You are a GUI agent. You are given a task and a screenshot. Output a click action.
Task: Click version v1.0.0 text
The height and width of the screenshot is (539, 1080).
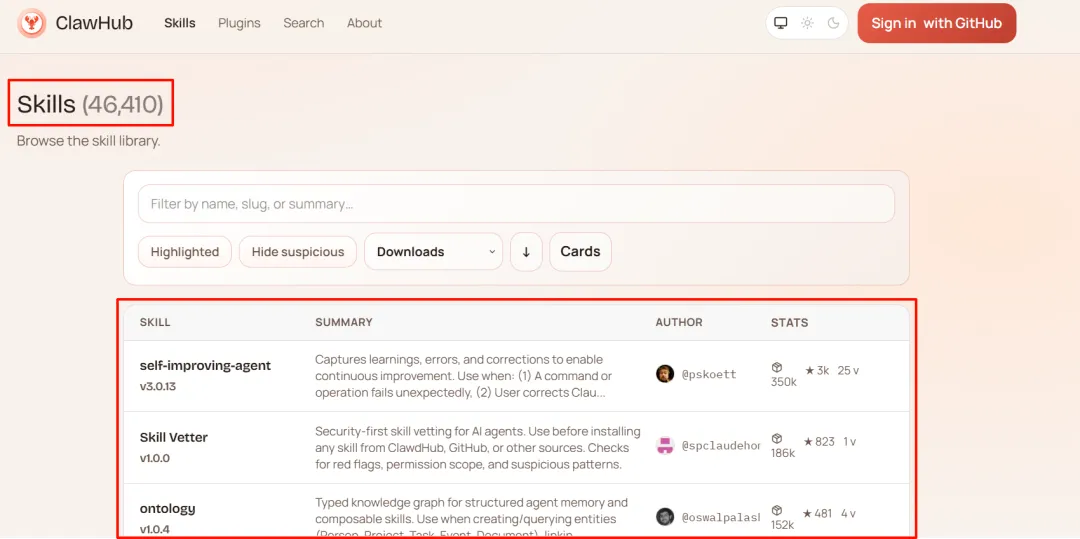click(x=154, y=458)
